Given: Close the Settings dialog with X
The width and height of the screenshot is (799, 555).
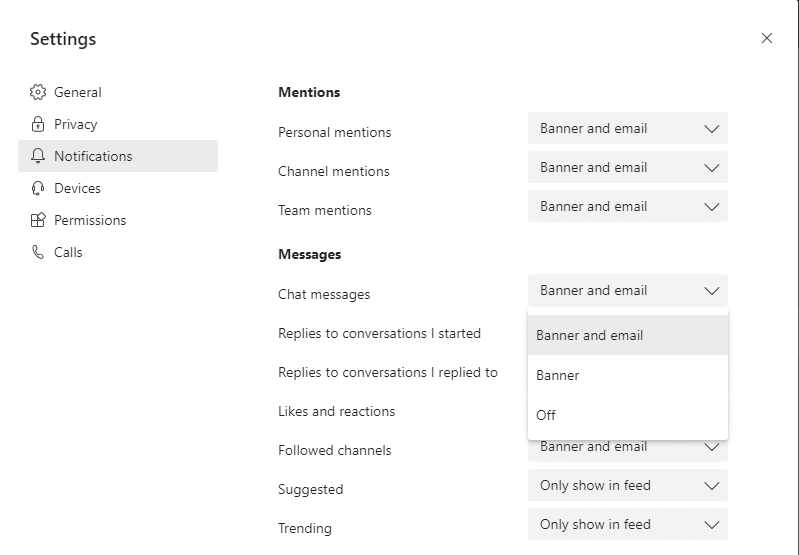Looking at the screenshot, I should (767, 38).
